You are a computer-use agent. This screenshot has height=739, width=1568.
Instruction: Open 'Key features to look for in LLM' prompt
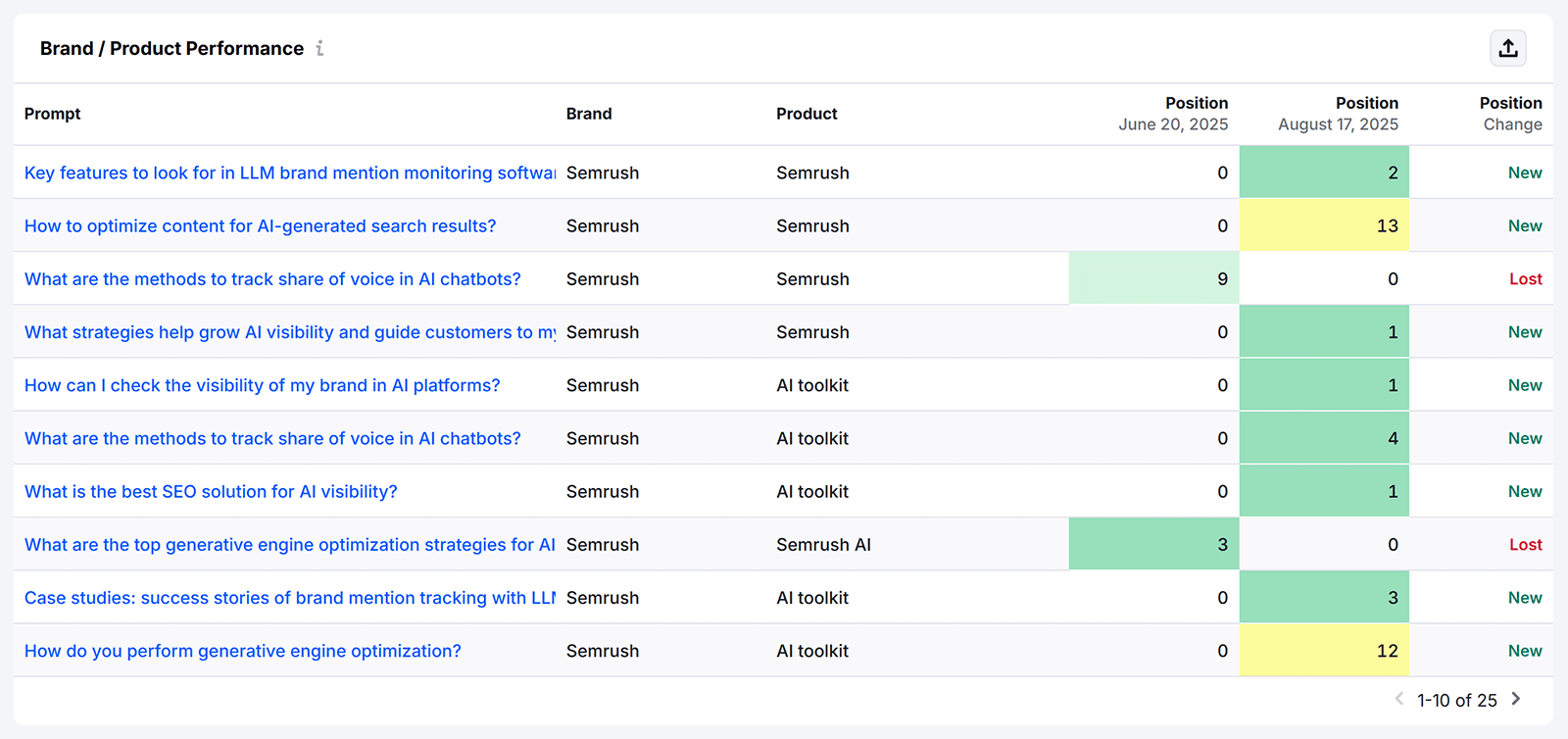coord(289,172)
